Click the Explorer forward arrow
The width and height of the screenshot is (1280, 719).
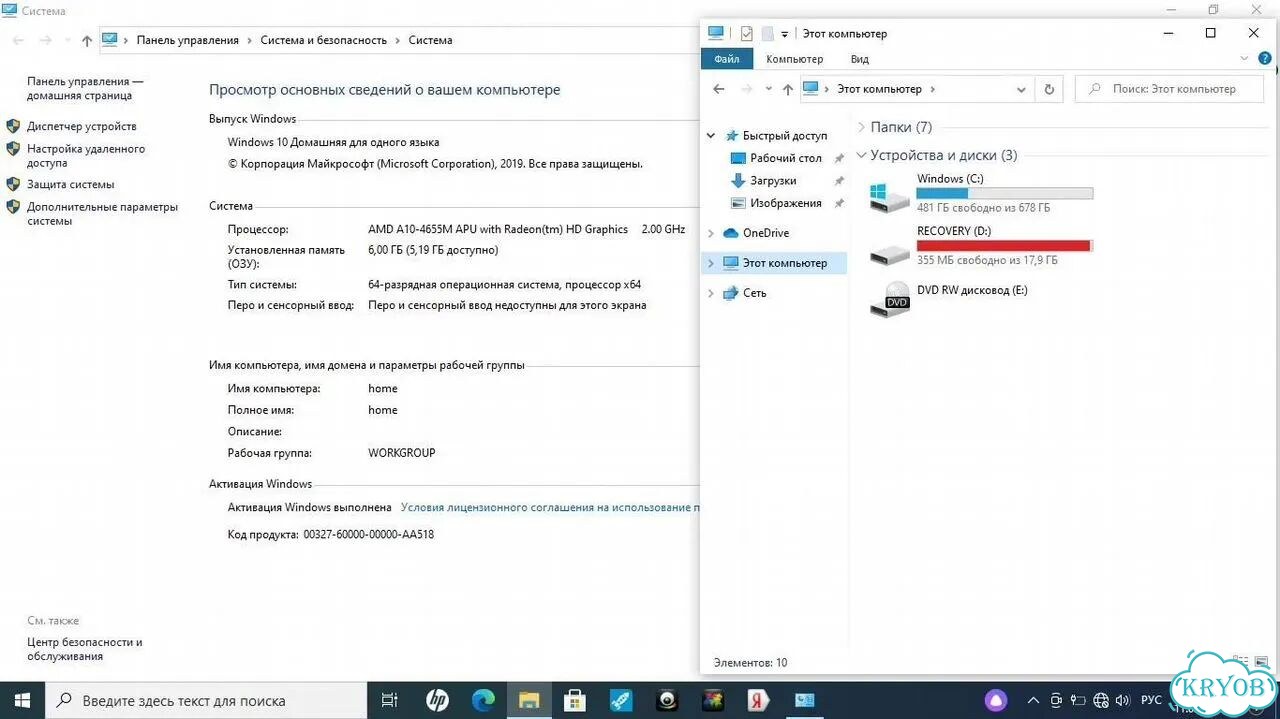[746, 89]
